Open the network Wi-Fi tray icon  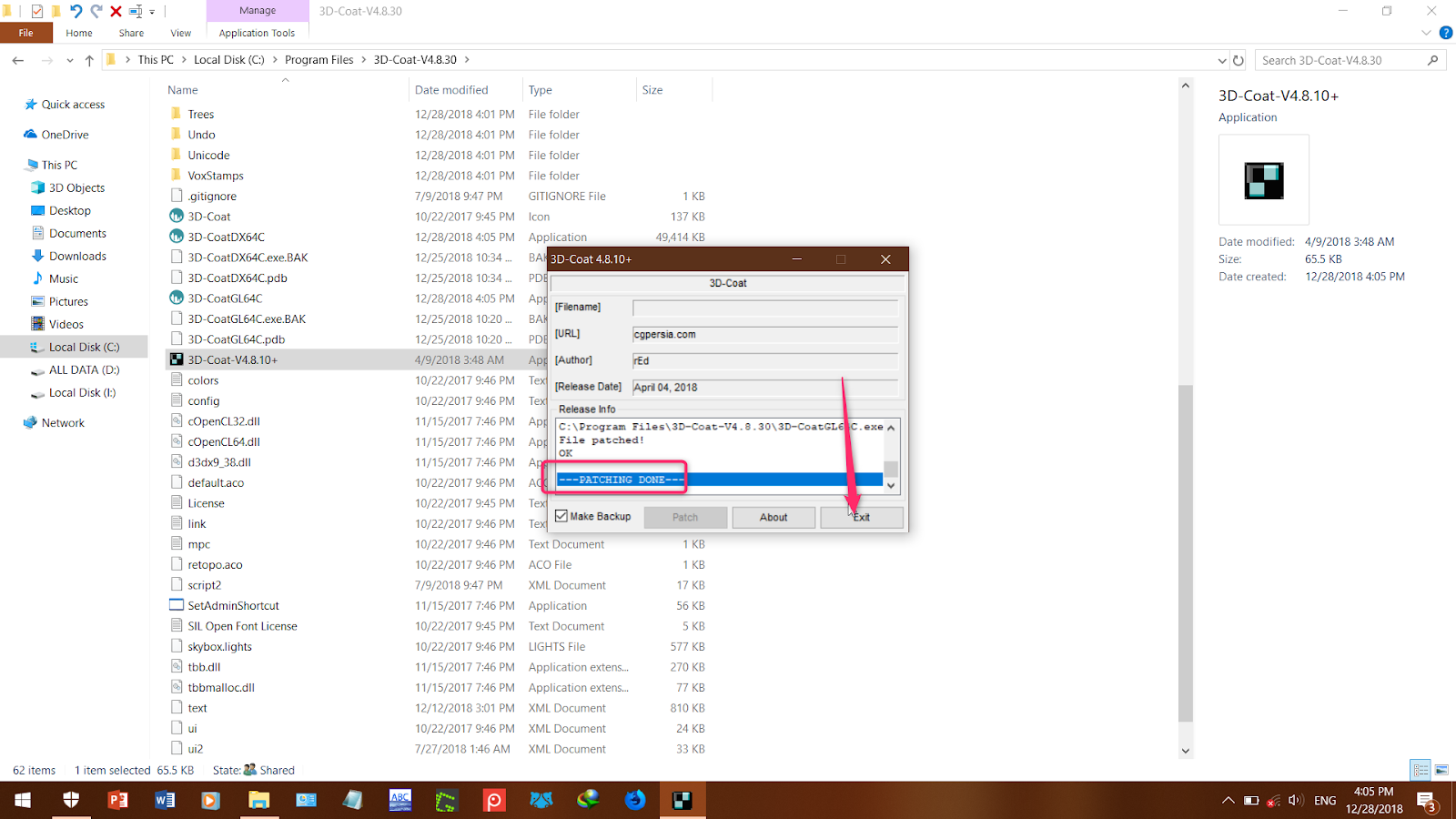coord(1273,800)
